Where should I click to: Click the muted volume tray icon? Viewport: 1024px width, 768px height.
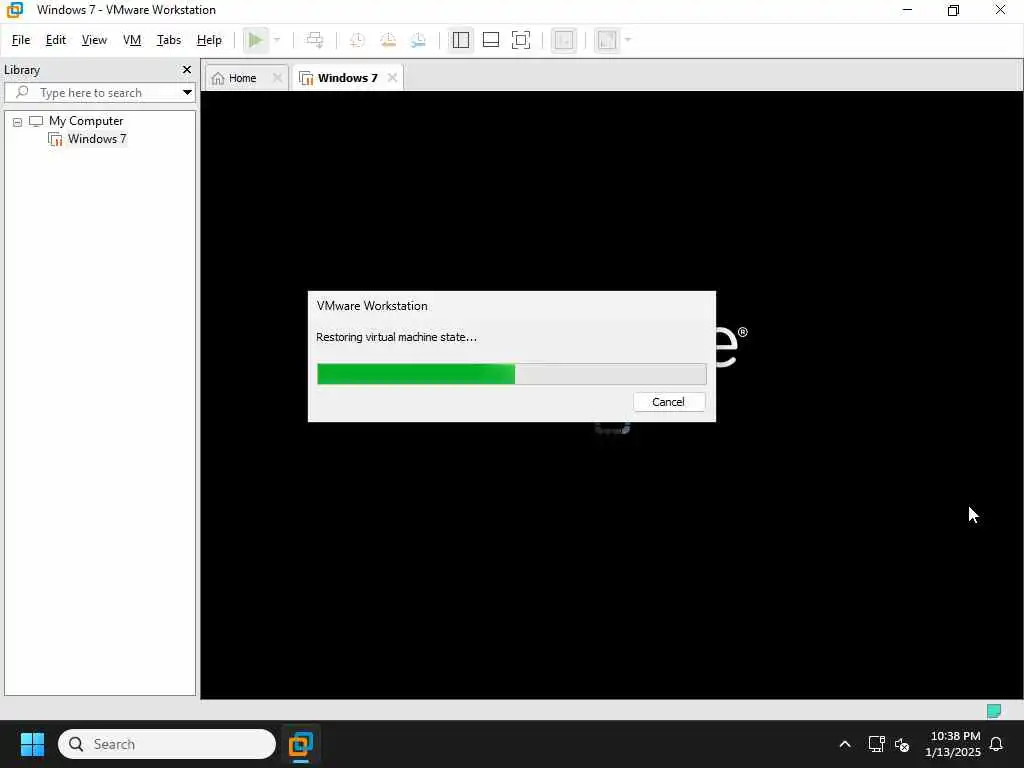pos(902,744)
